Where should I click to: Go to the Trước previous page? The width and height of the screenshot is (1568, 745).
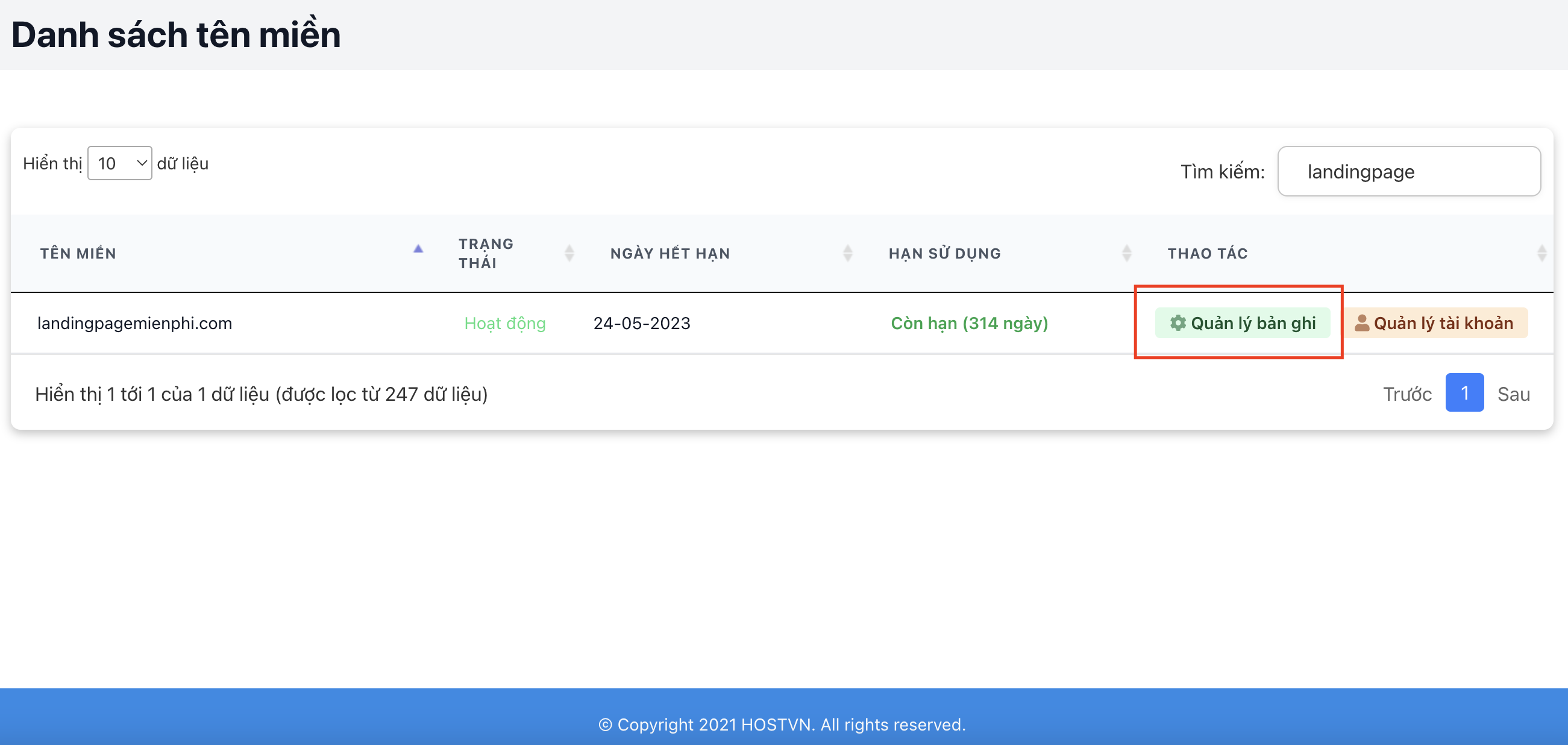click(x=1406, y=393)
